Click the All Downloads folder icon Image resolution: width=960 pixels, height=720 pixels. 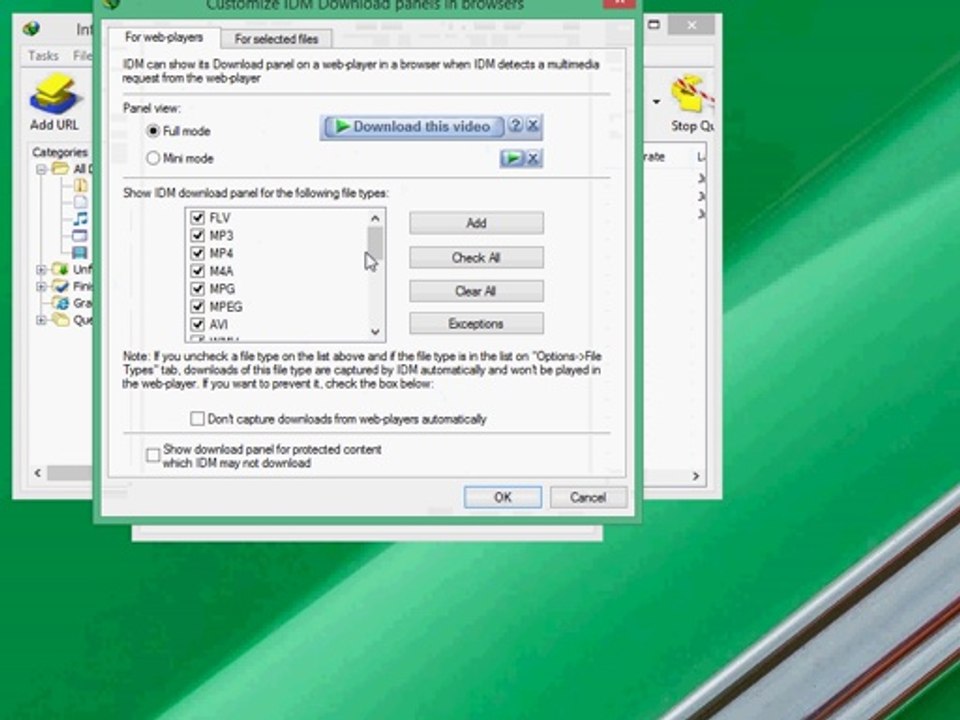pyautogui.click(x=60, y=168)
